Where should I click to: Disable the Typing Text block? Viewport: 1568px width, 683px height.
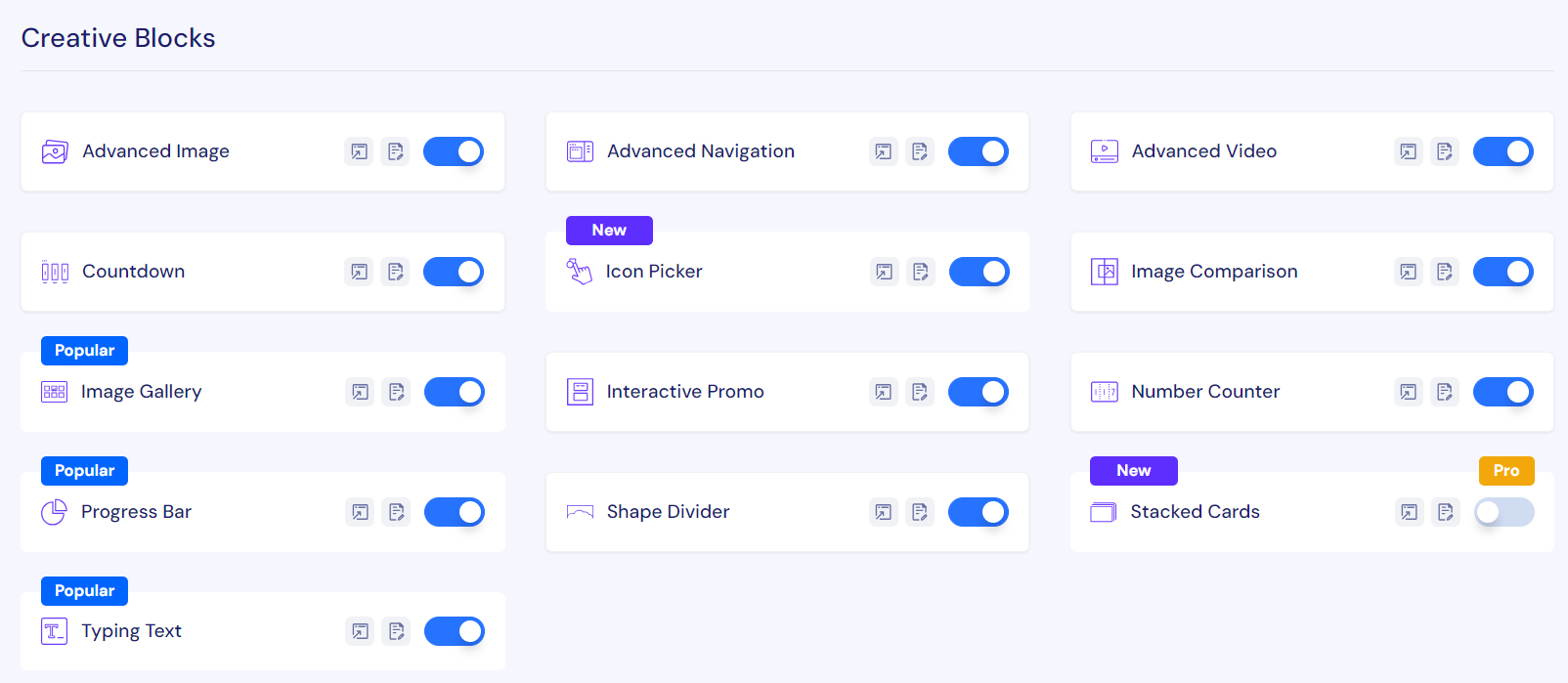(455, 631)
